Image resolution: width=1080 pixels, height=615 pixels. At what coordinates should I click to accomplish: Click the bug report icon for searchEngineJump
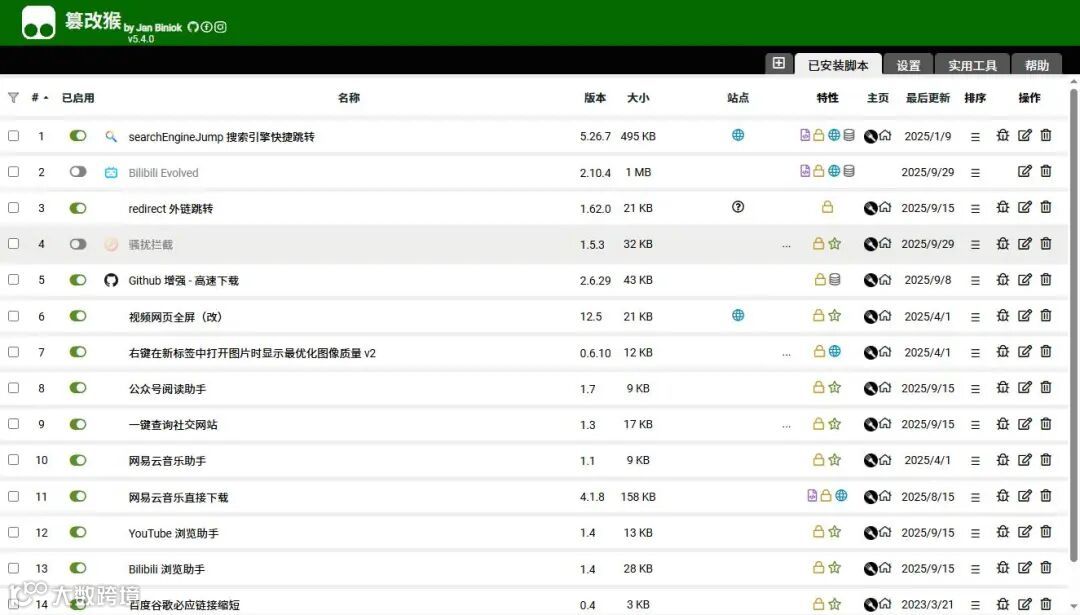click(1003, 135)
